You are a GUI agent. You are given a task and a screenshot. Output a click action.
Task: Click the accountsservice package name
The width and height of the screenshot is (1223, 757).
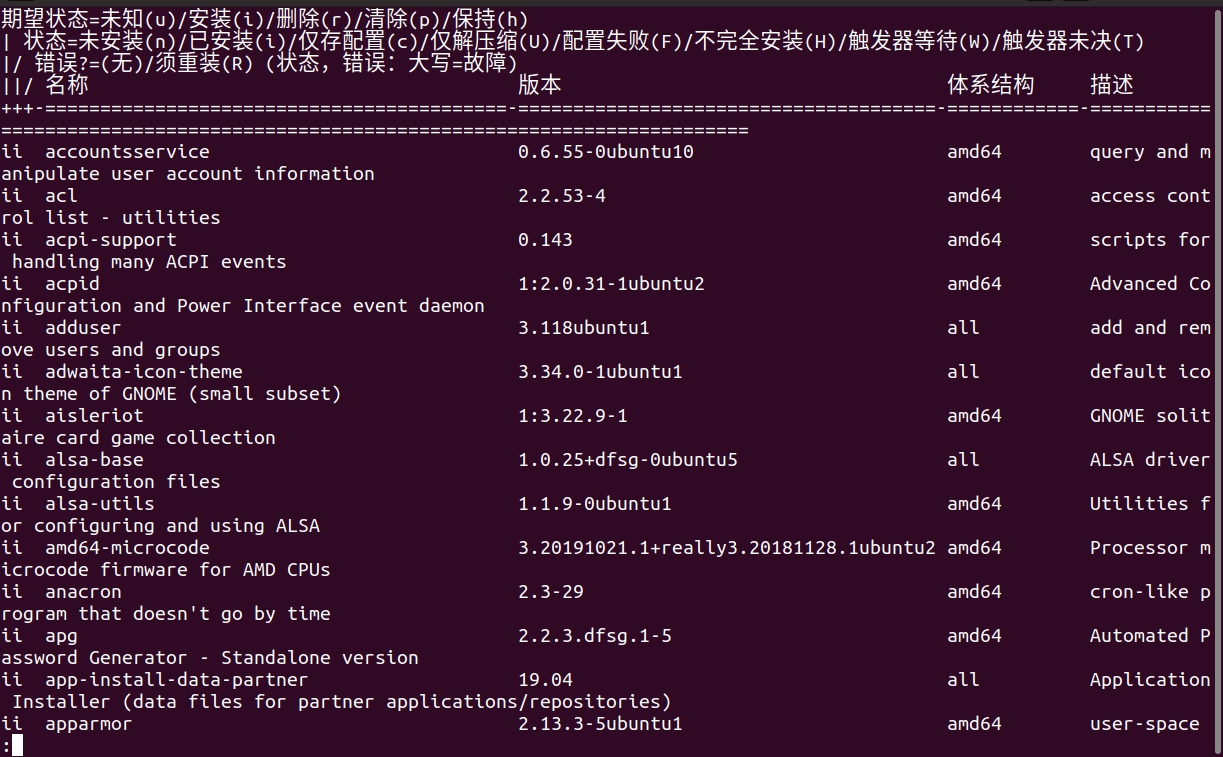tap(128, 152)
